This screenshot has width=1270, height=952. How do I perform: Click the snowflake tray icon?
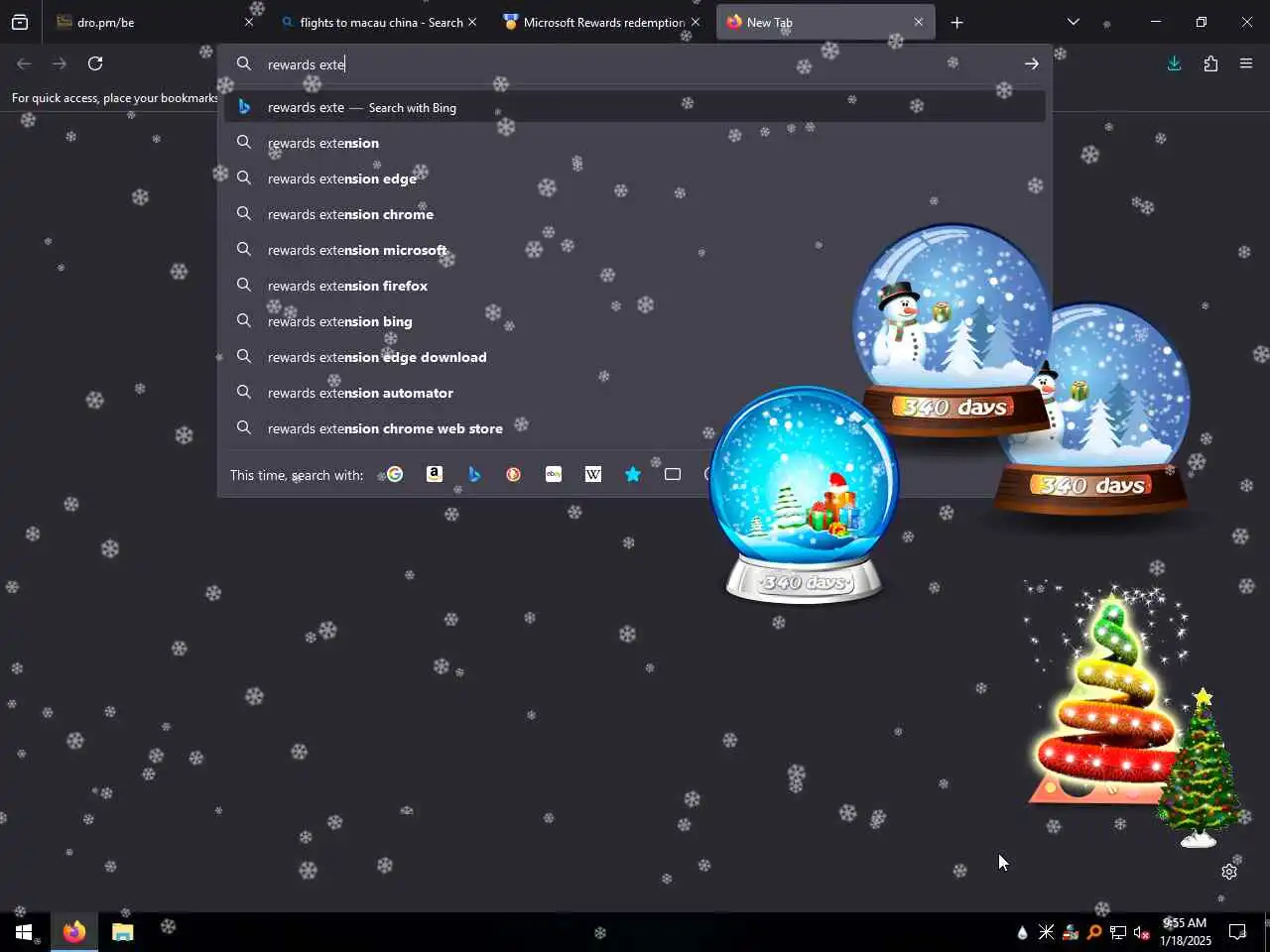[x=1047, y=932]
